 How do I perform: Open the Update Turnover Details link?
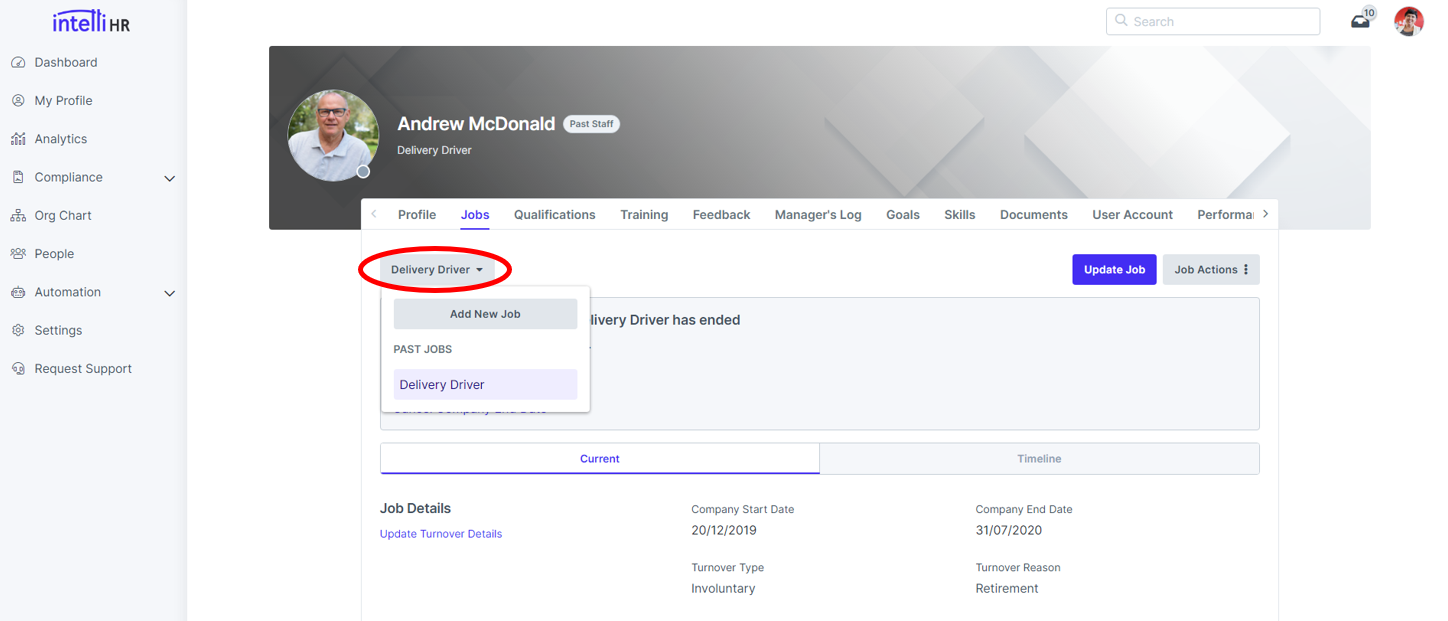point(441,534)
